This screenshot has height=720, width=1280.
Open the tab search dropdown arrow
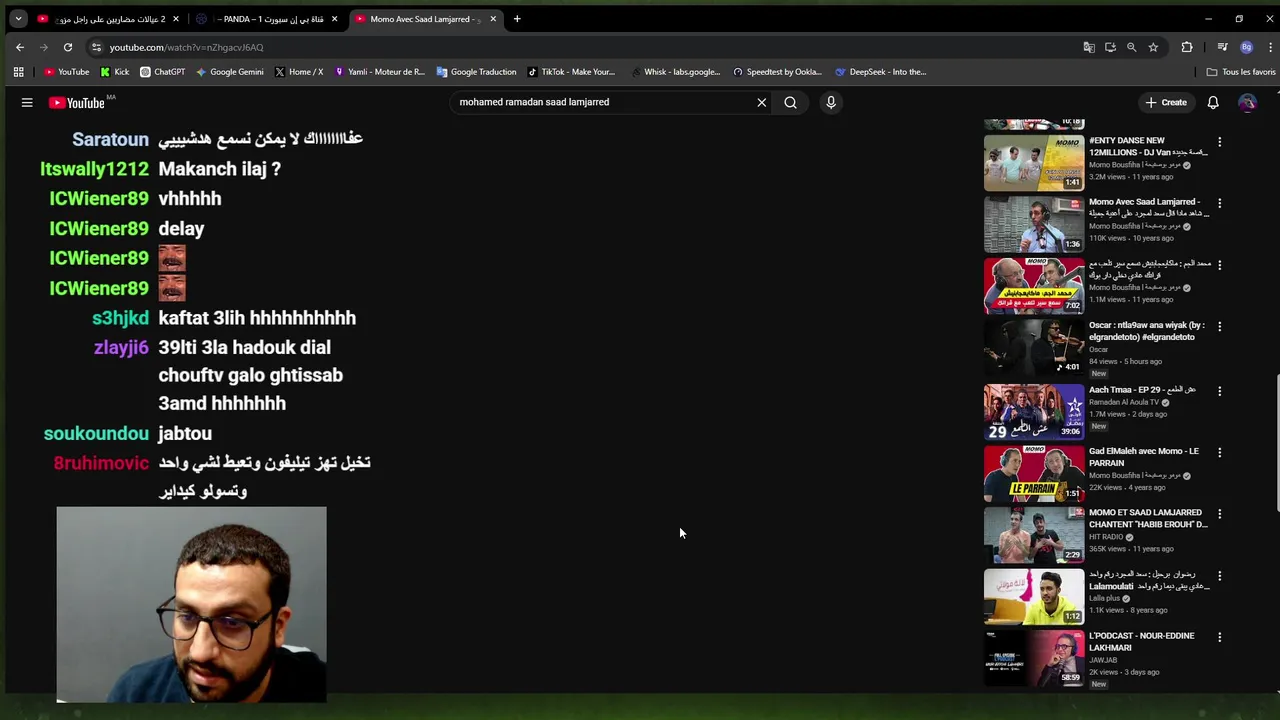[x=18, y=19]
